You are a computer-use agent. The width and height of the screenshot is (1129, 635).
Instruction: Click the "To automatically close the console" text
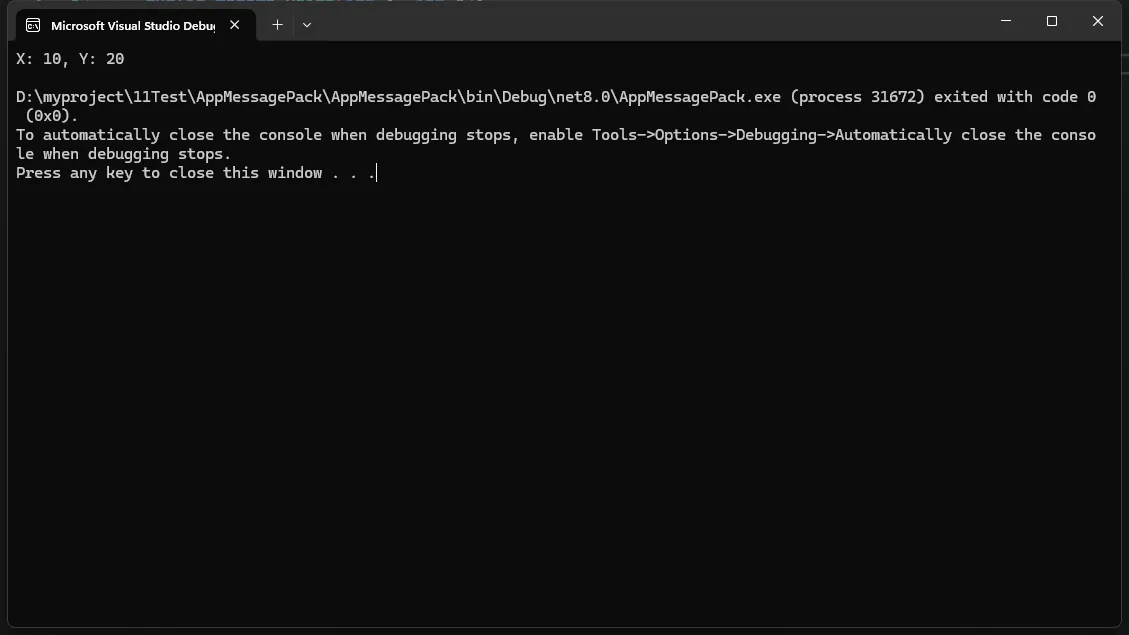click(x=168, y=135)
